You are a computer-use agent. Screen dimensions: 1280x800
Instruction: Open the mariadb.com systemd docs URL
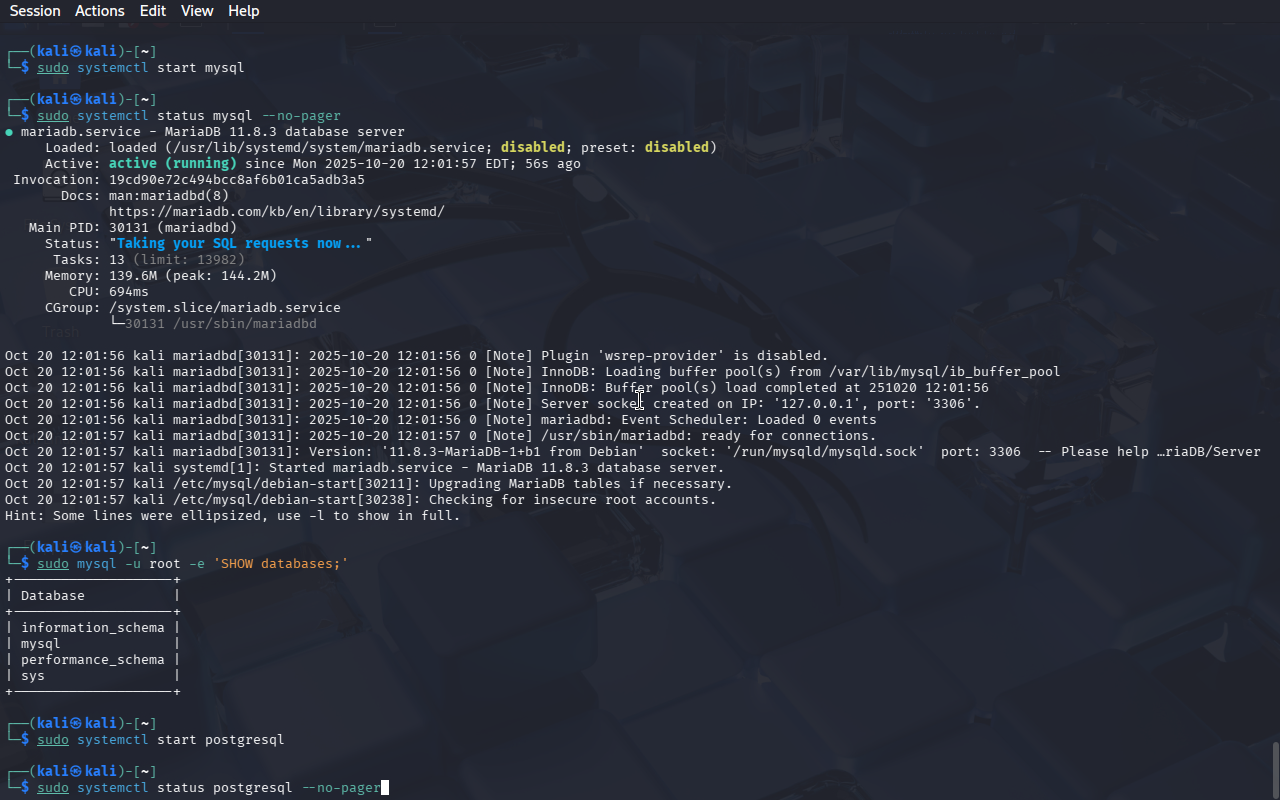tap(276, 212)
